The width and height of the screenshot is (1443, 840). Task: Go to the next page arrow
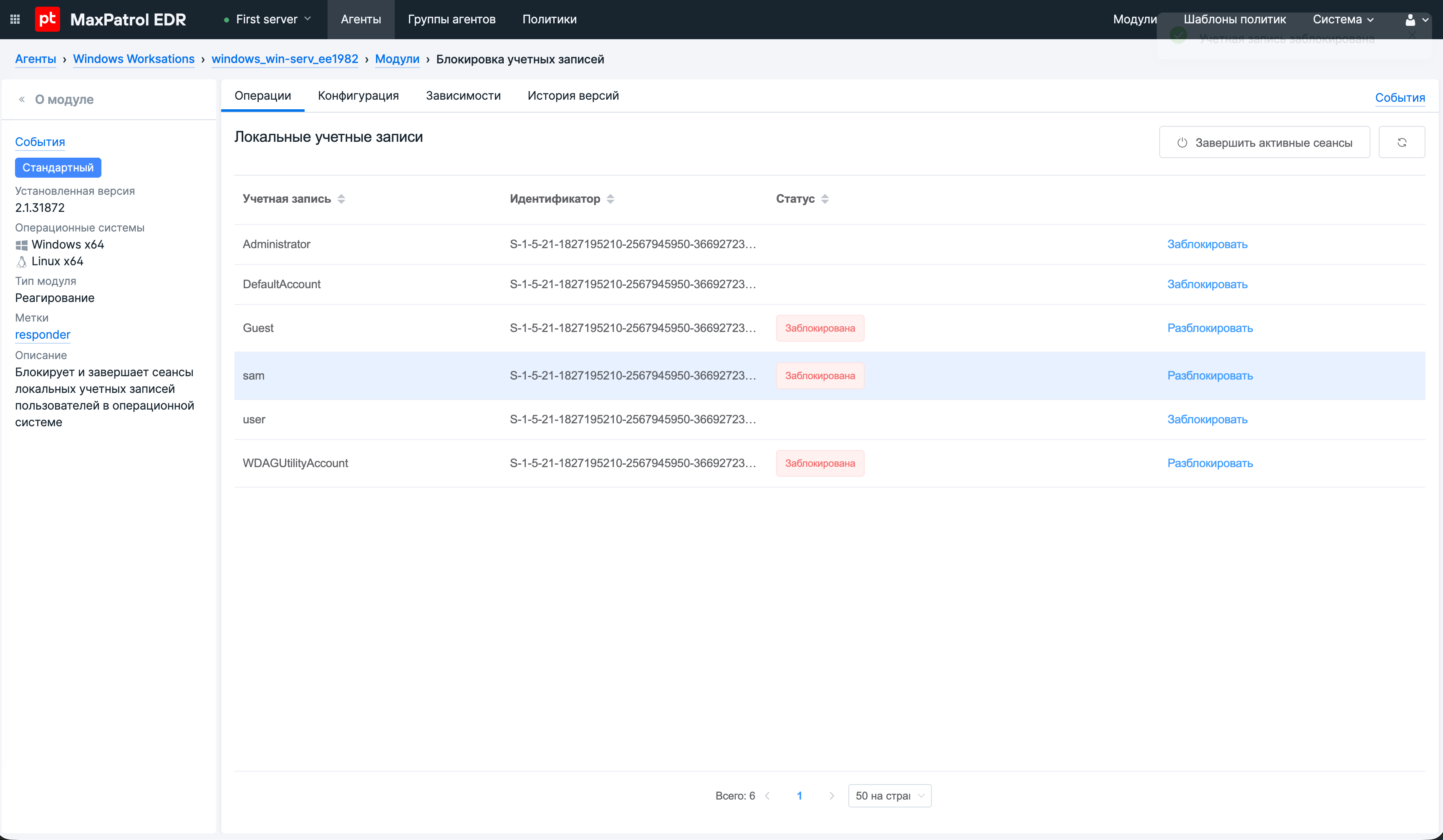coord(831,796)
